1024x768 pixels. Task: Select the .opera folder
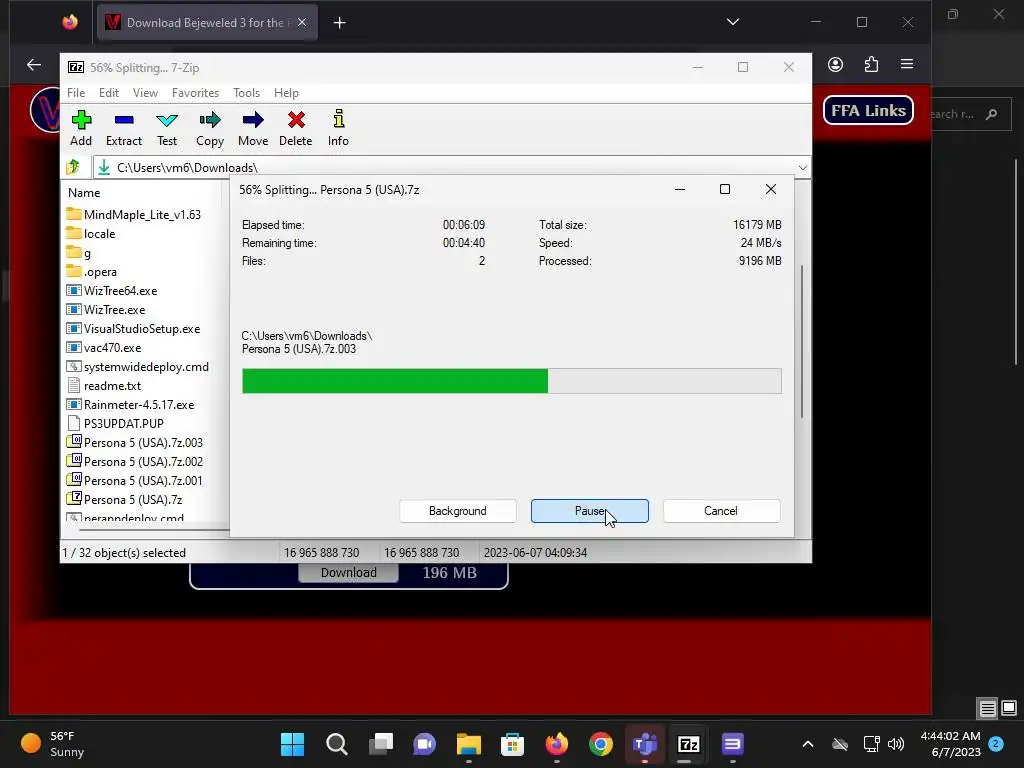tap(92, 271)
